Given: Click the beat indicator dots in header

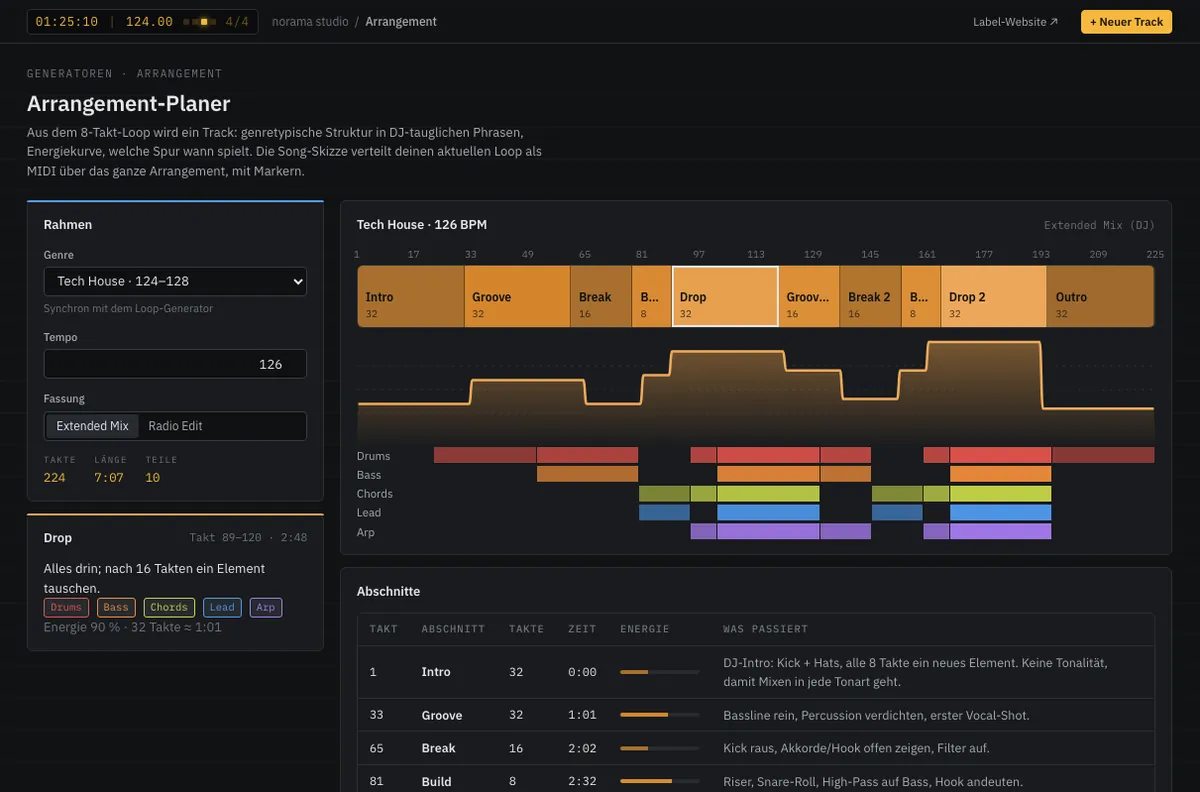Looking at the screenshot, I should 199,22.
